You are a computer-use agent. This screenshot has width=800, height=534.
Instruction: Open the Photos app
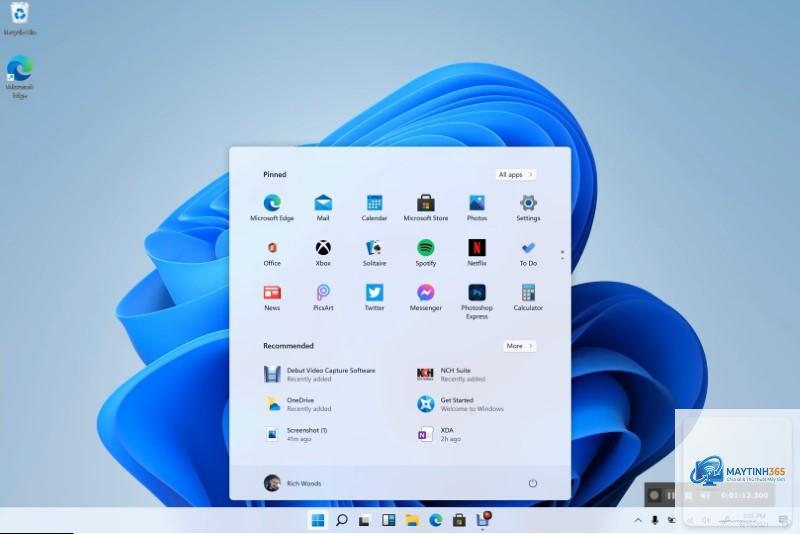pyautogui.click(x=477, y=208)
